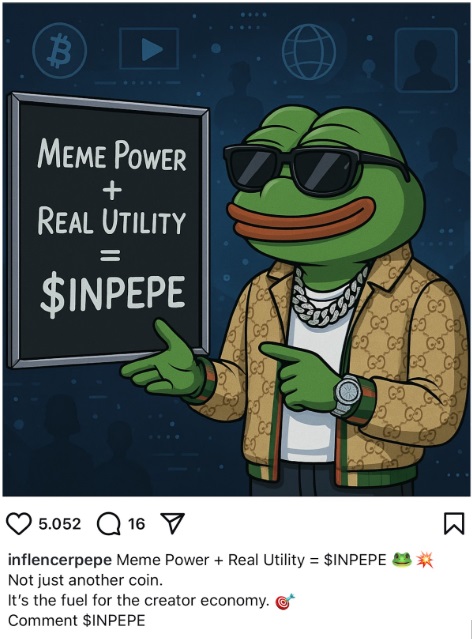Click the video play icon in image

point(149,49)
